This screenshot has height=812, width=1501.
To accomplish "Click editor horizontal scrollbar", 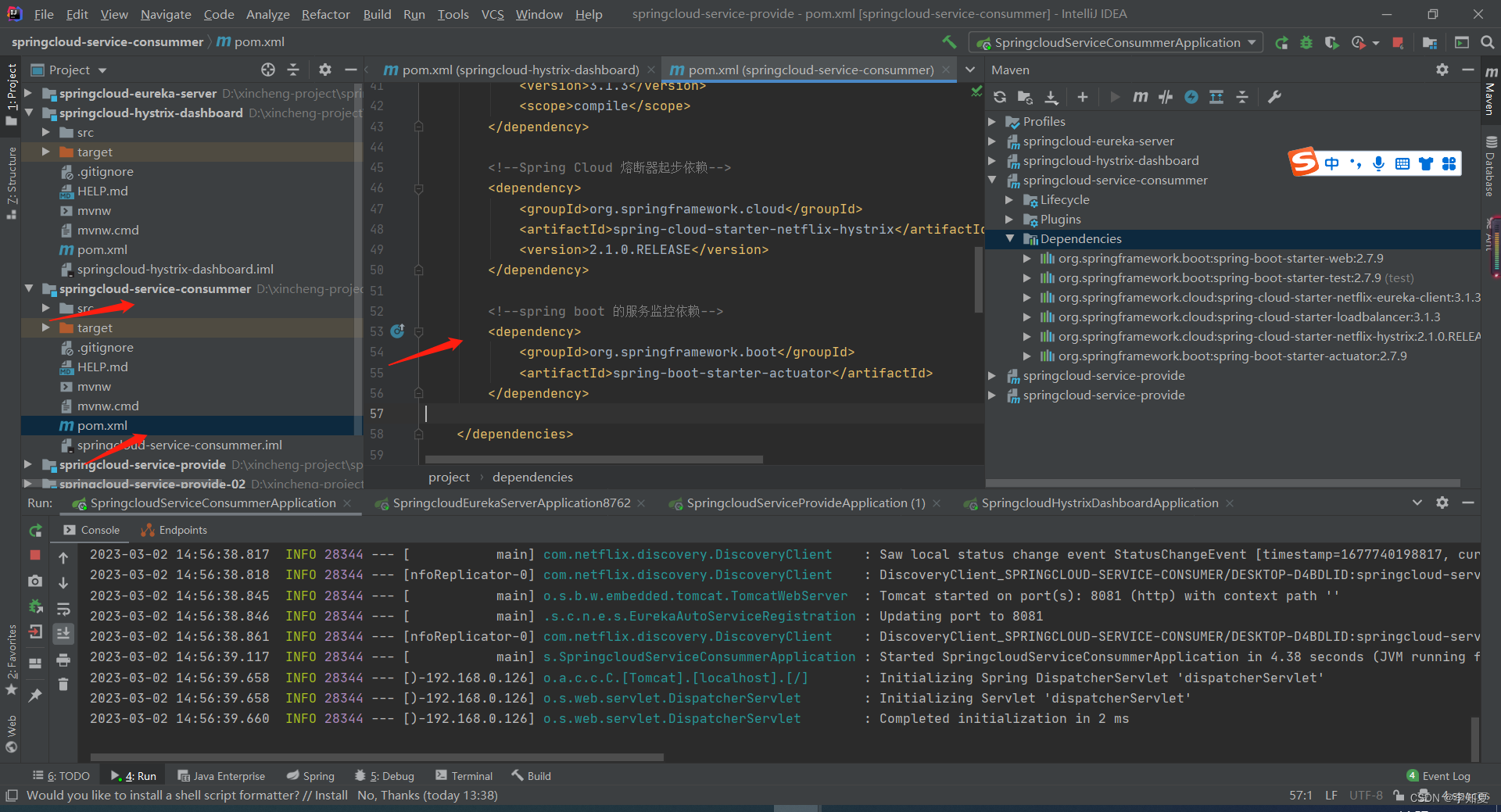I will click(594, 460).
